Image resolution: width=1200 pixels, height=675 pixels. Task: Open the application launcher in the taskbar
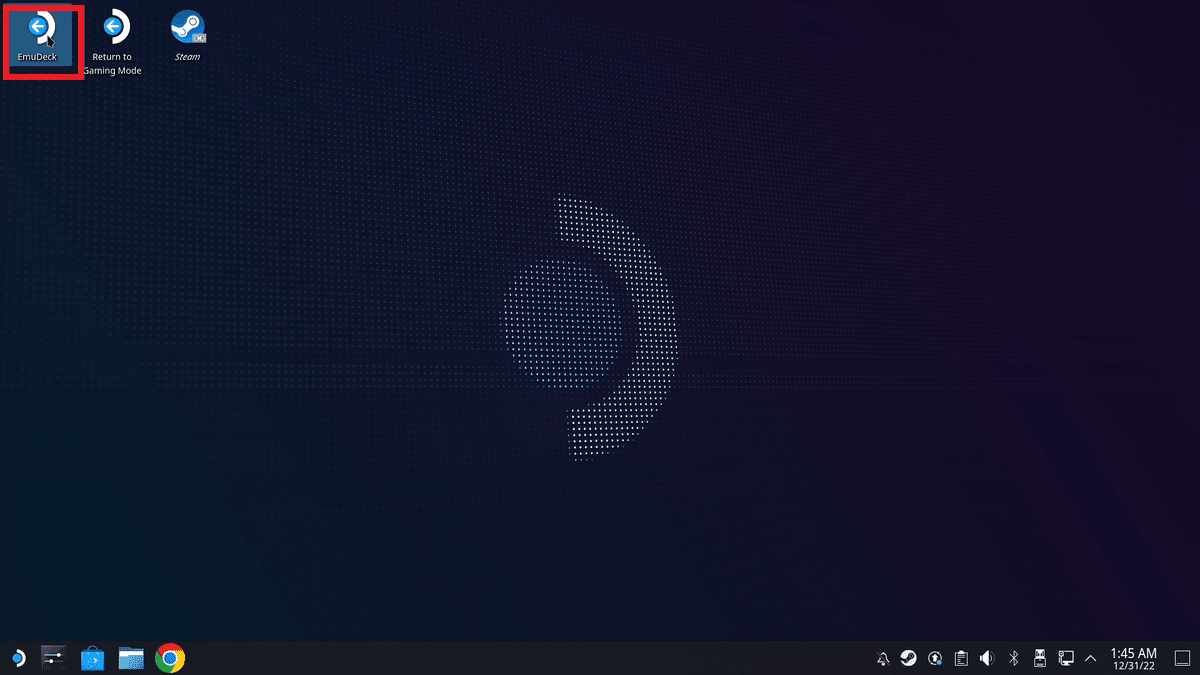tap(18, 658)
